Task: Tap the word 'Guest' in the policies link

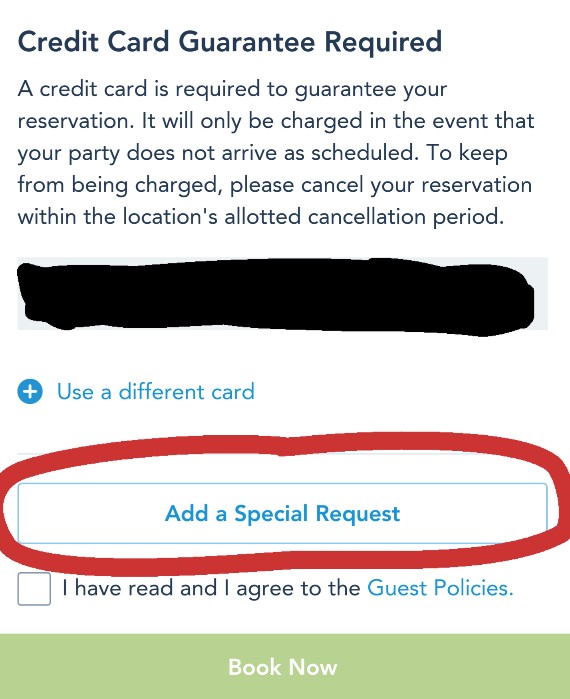Action: pos(397,588)
